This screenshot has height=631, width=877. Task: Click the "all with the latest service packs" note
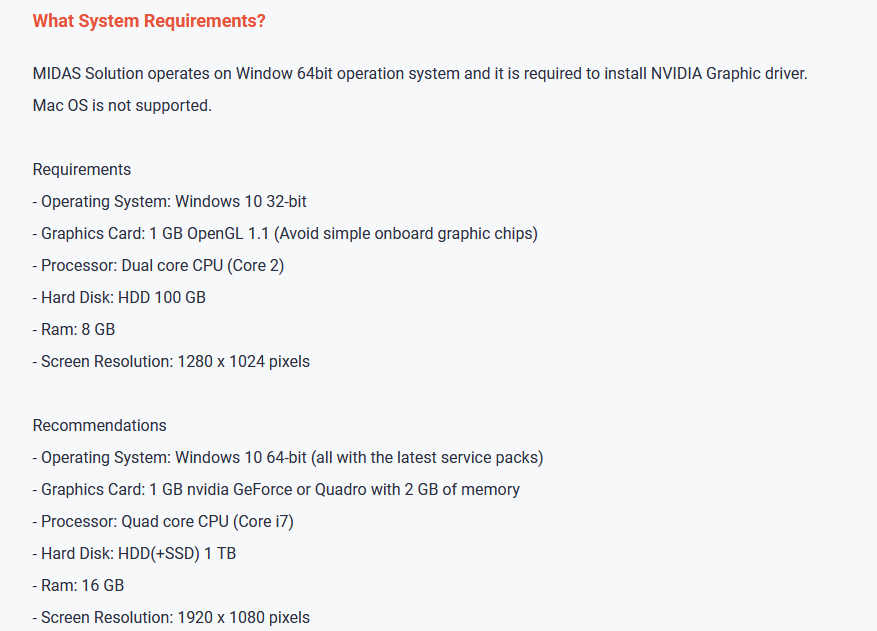[427, 458]
